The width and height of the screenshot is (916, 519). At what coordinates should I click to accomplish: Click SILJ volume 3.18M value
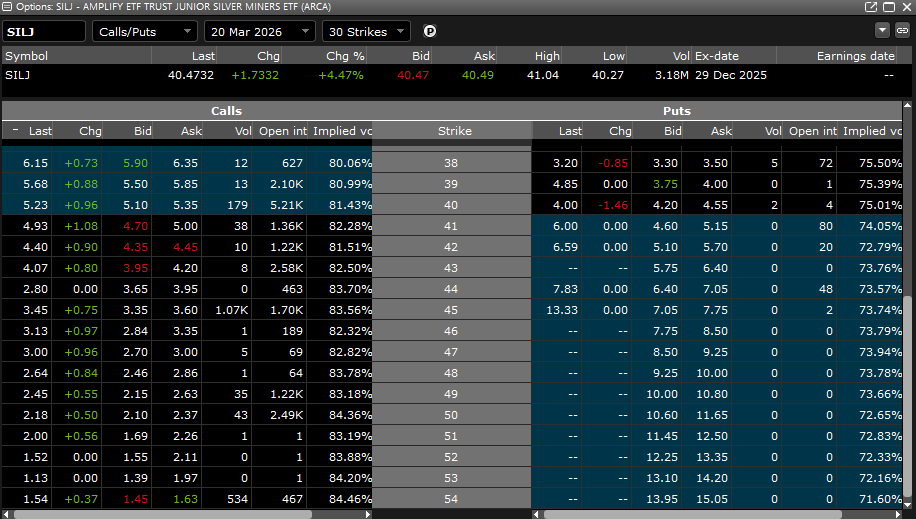(x=672, y=75)
